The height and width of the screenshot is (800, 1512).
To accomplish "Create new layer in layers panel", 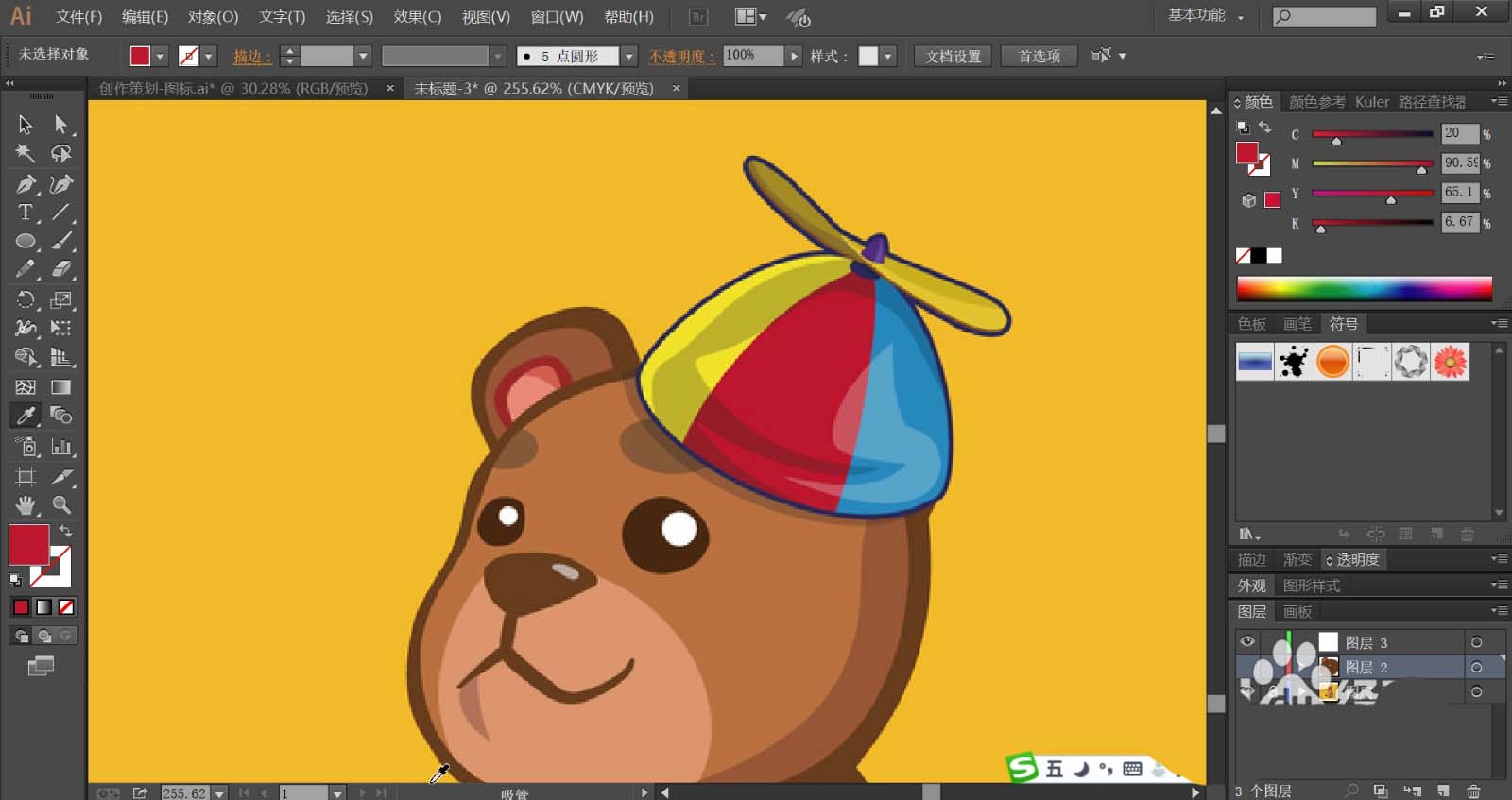I will [1443, 791].
